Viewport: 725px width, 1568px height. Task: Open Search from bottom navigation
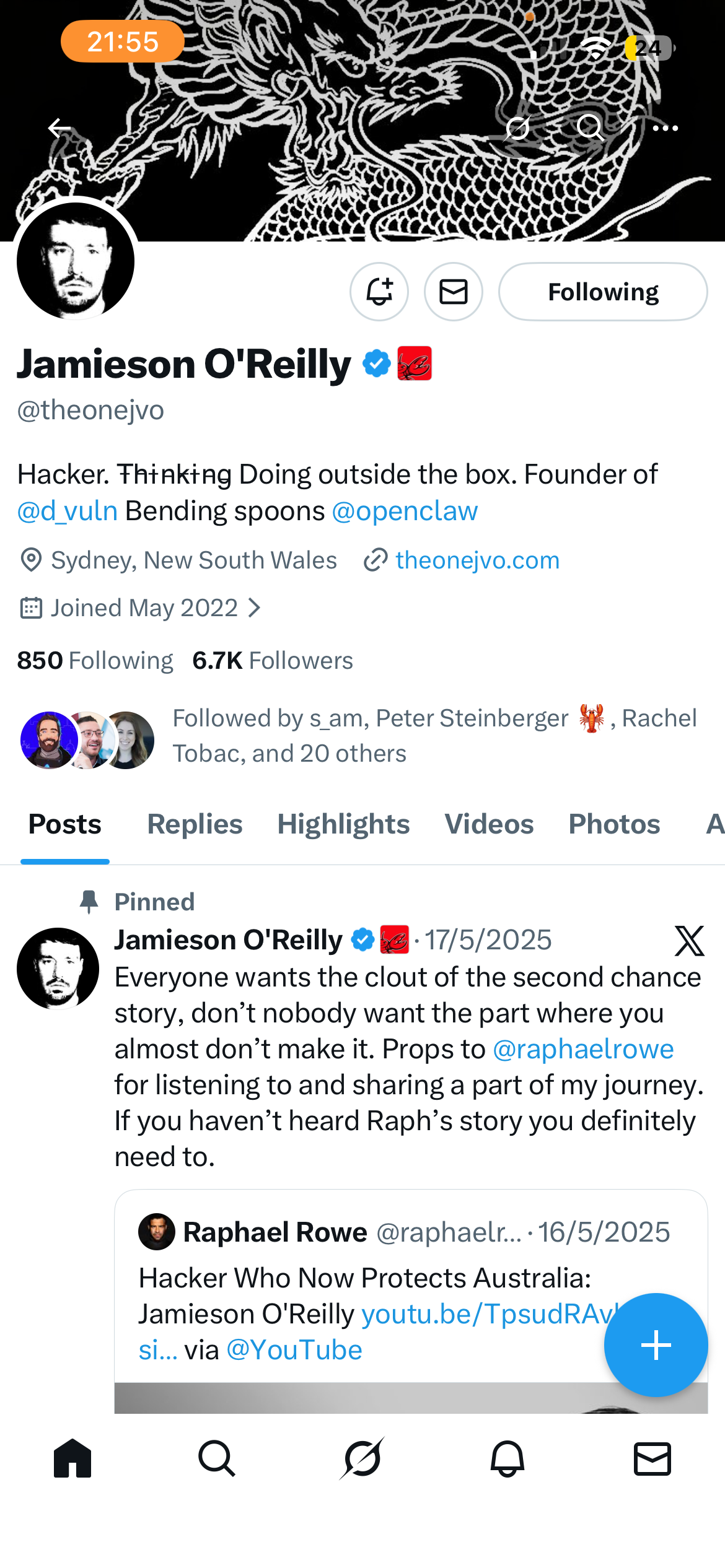[x=217, y=1458]
